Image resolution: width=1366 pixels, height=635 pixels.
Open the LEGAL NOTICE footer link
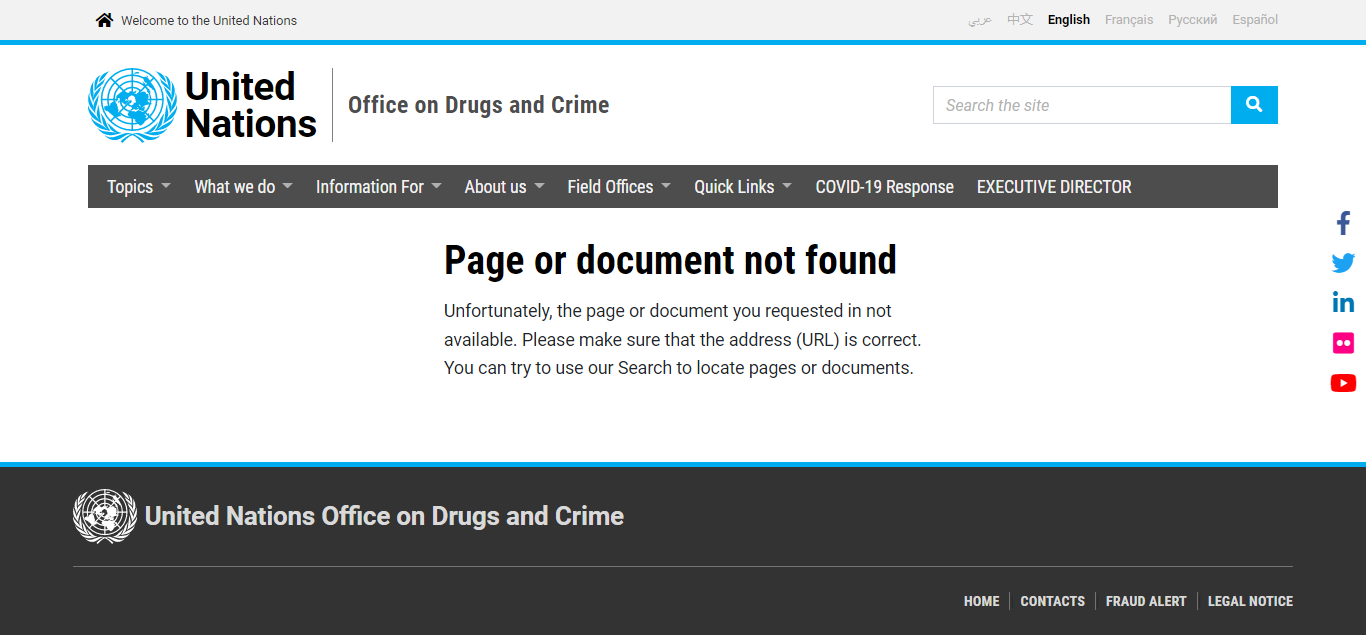[1250, 601]
